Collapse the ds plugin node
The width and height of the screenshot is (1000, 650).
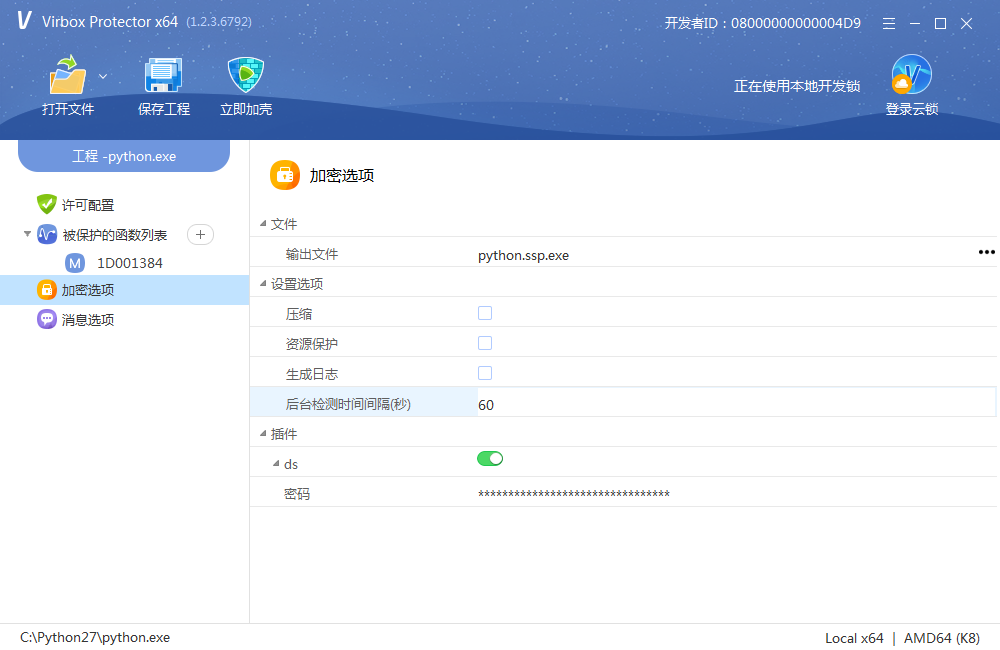[276, 463]
